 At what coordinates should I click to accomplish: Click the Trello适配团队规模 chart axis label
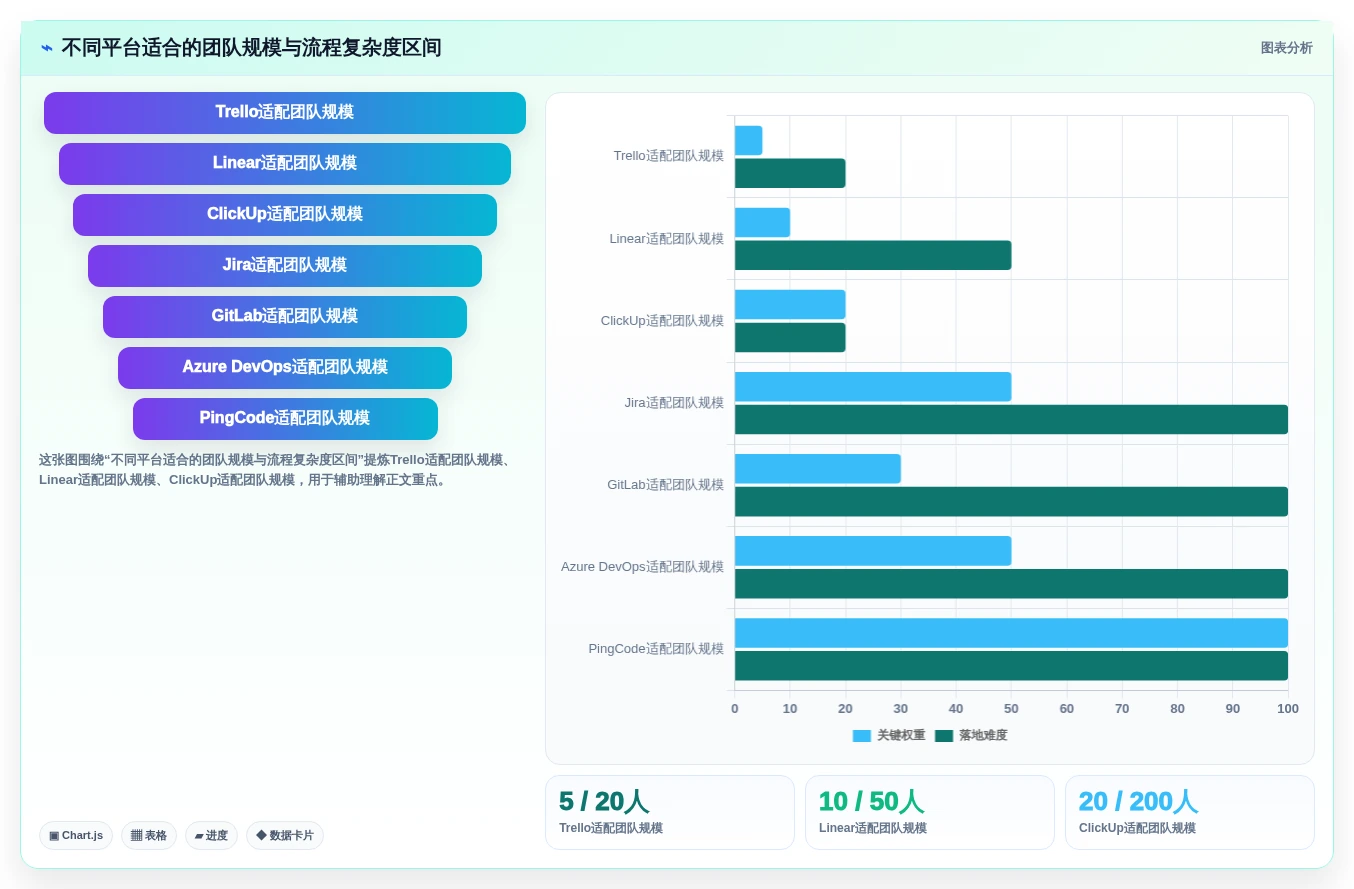tap(669, 156)
